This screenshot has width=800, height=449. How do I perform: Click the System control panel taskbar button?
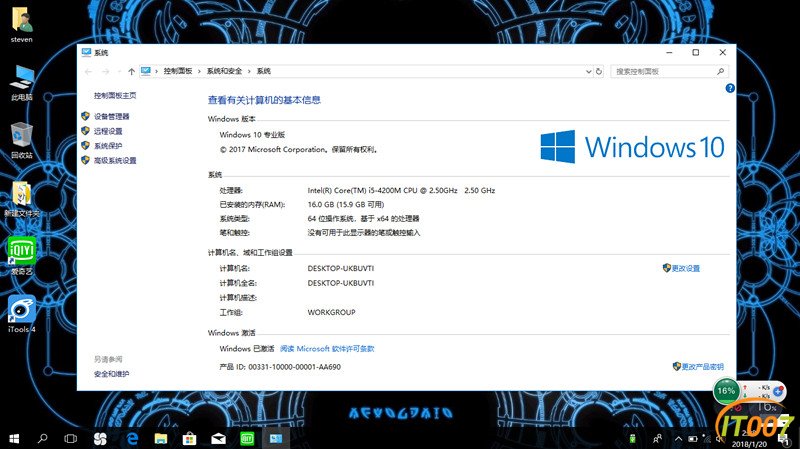coord(276,439)
